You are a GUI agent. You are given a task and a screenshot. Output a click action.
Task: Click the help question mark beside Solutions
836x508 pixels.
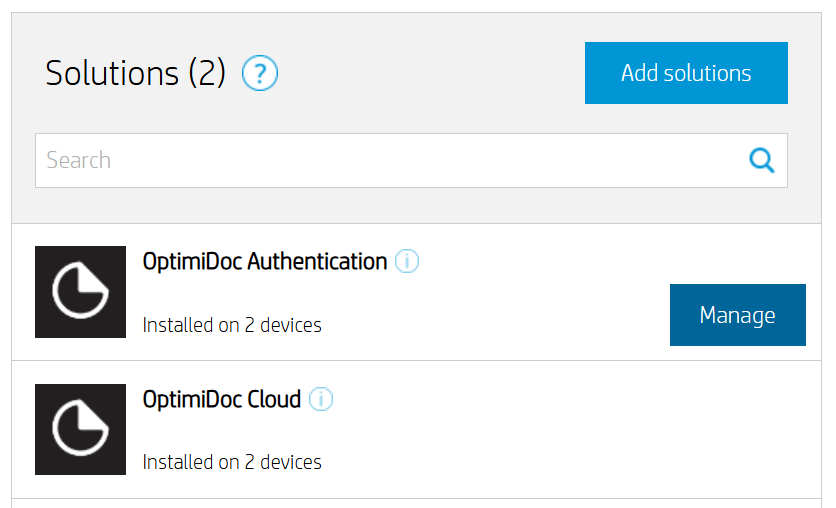pyautogui.click(x=260, y=73)
